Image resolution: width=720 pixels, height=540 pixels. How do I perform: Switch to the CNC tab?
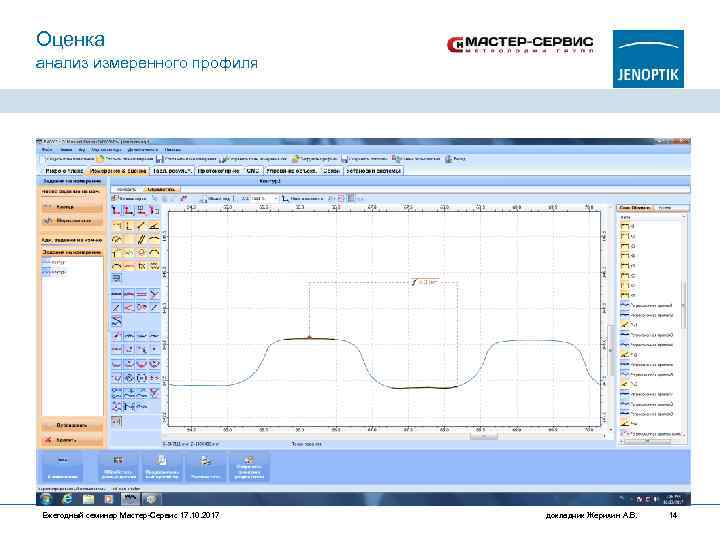pos(253,171)
